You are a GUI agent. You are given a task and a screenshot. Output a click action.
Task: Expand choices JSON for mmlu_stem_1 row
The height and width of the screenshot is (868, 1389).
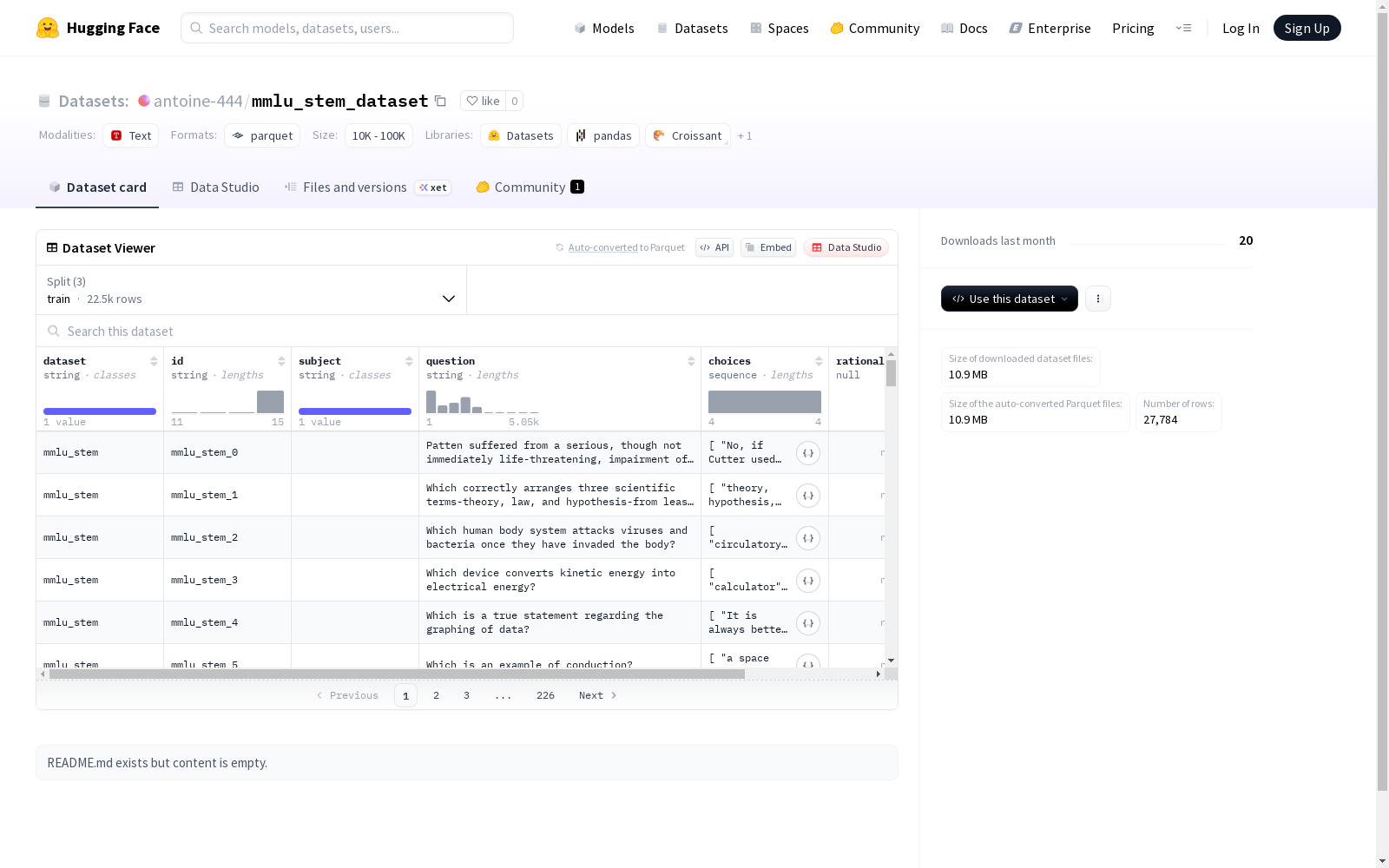coord(808,496)
